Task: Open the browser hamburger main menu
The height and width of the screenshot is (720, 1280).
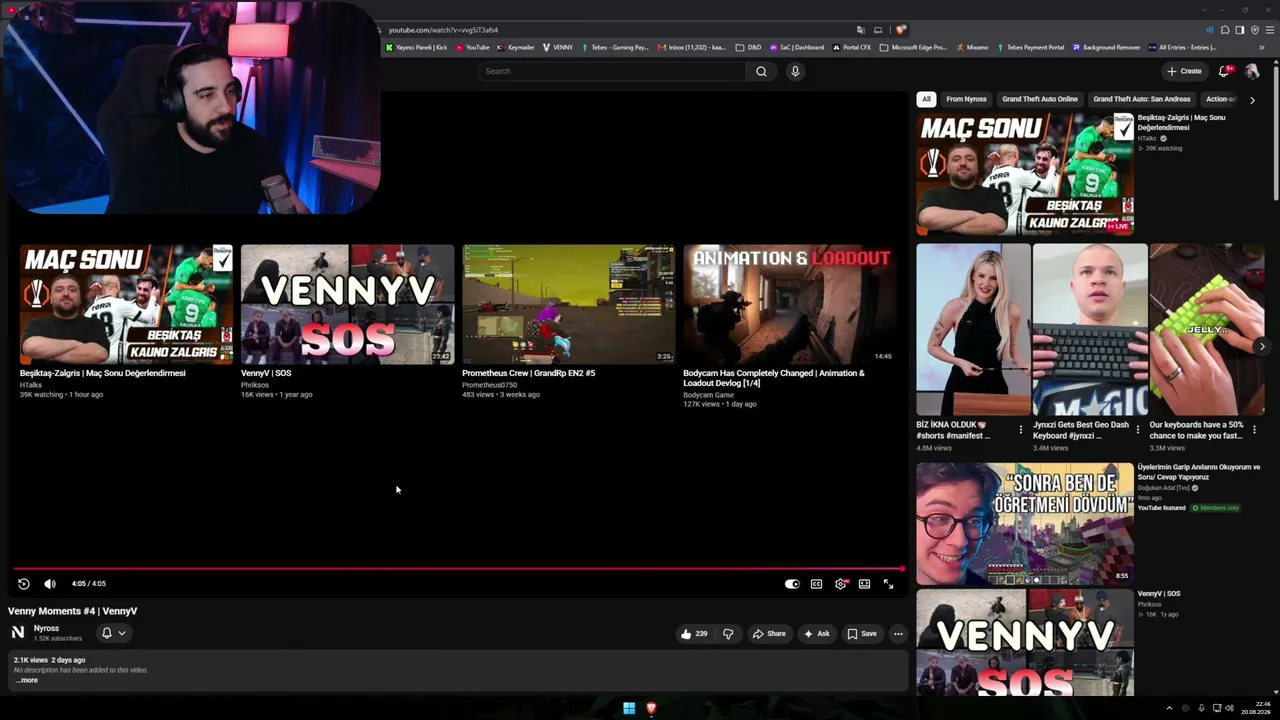Action: (x=1270, y=30)
